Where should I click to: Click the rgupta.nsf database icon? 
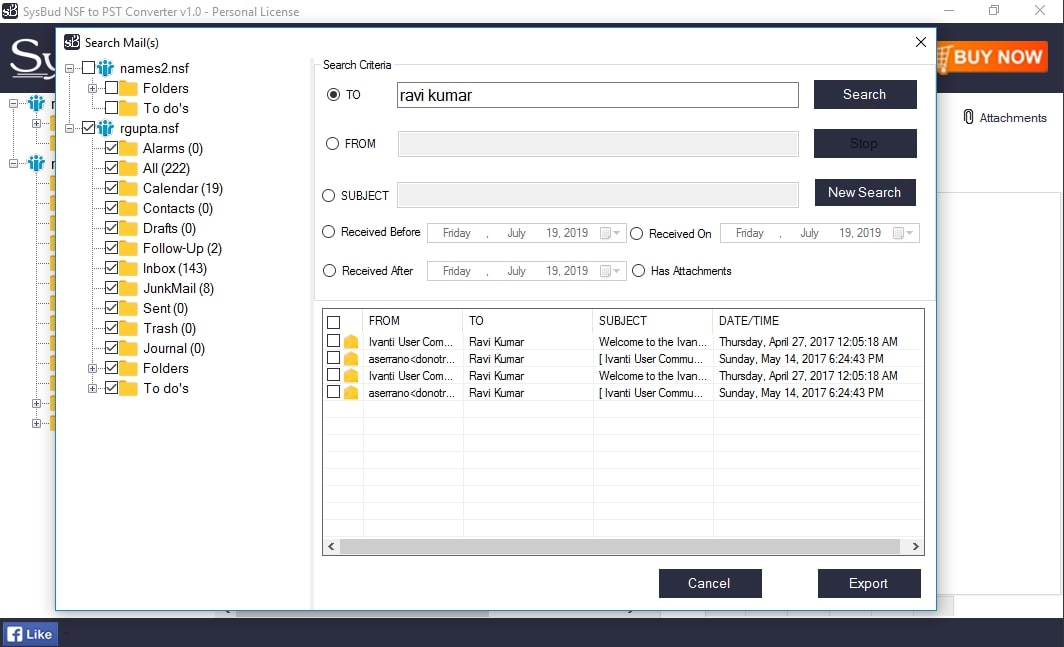(x=106, y=128)
